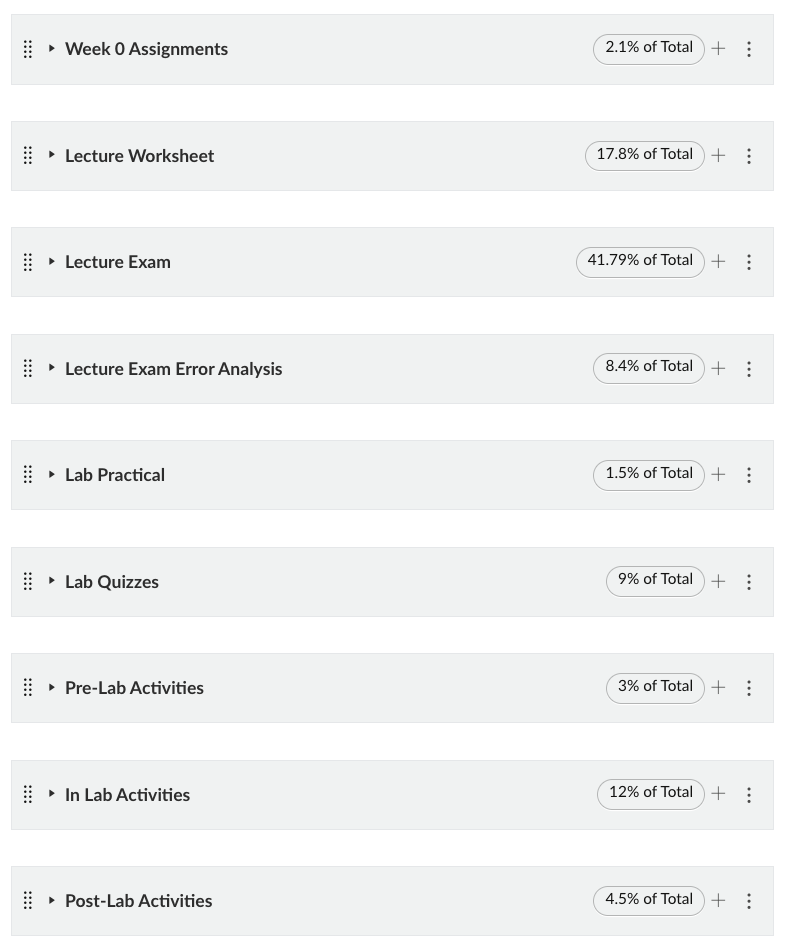The height and width of the screenshot is (950, 789).
Task: Expand the Lecture Worksheet group
Action: [52, 156]
